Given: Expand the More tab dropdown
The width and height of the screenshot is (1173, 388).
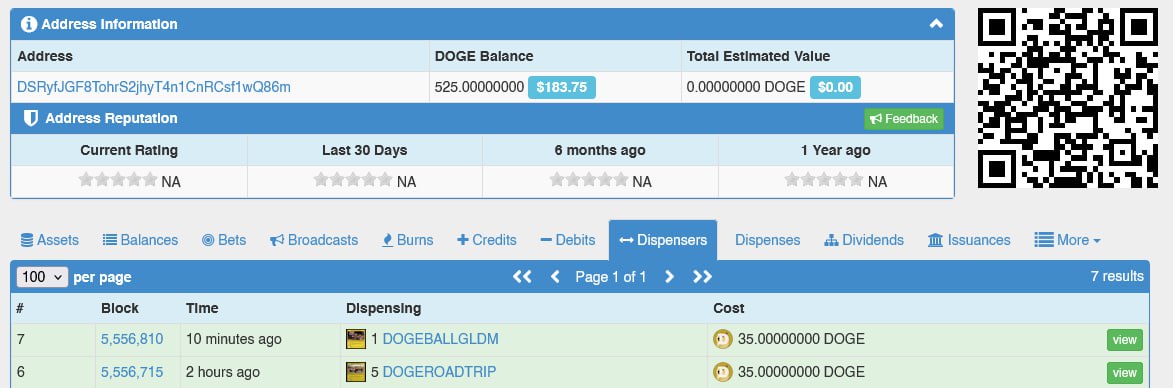Looking at the screenshot, I should click(x=1068, y=240).
